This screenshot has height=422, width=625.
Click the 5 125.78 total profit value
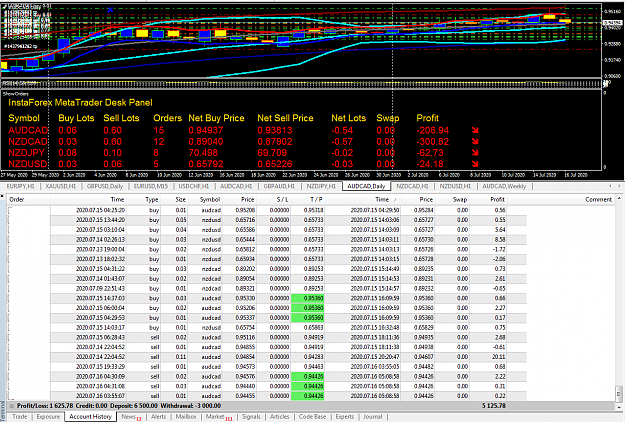pos(493,406)
